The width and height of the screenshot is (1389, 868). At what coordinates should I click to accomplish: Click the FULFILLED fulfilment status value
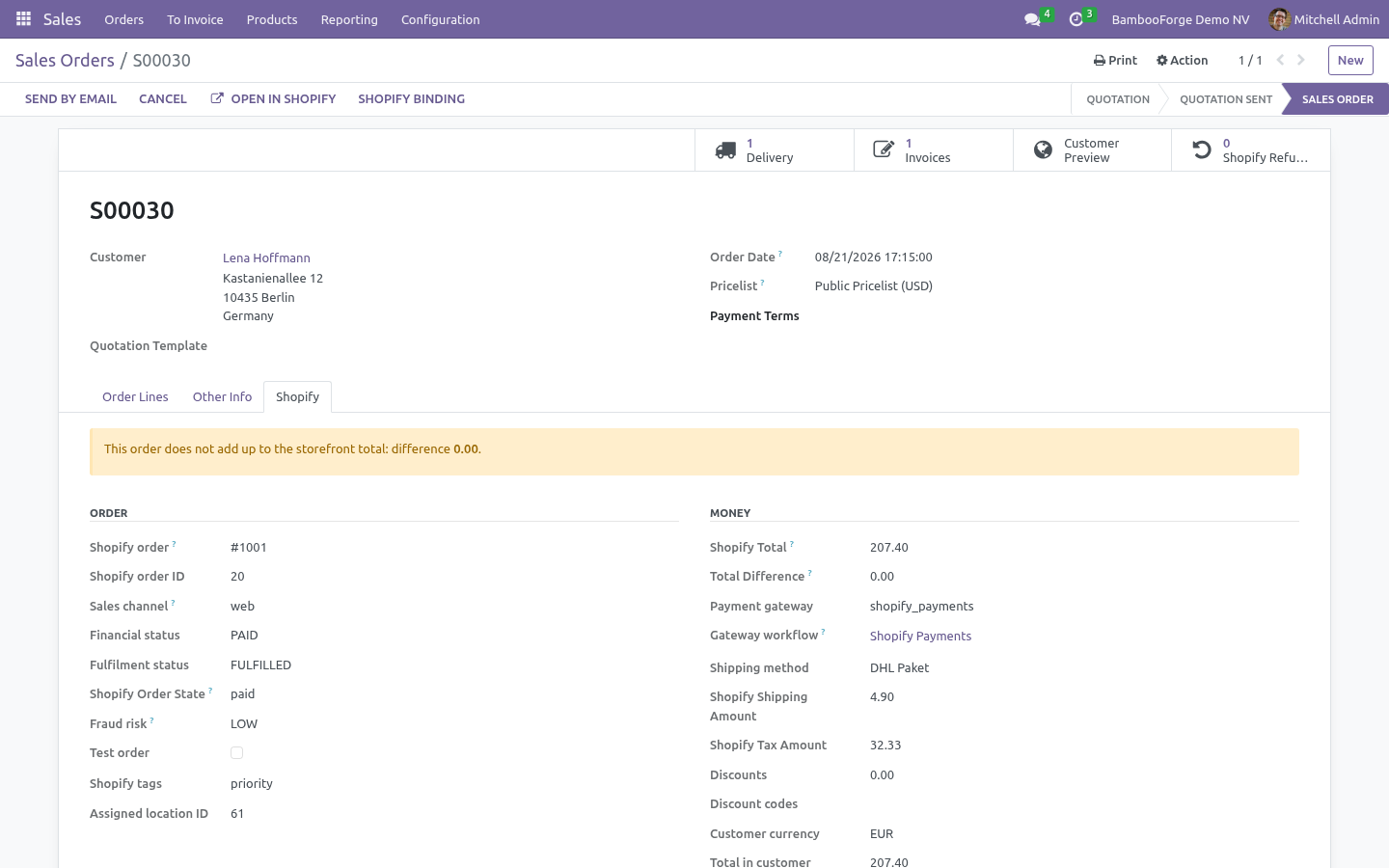260,665
